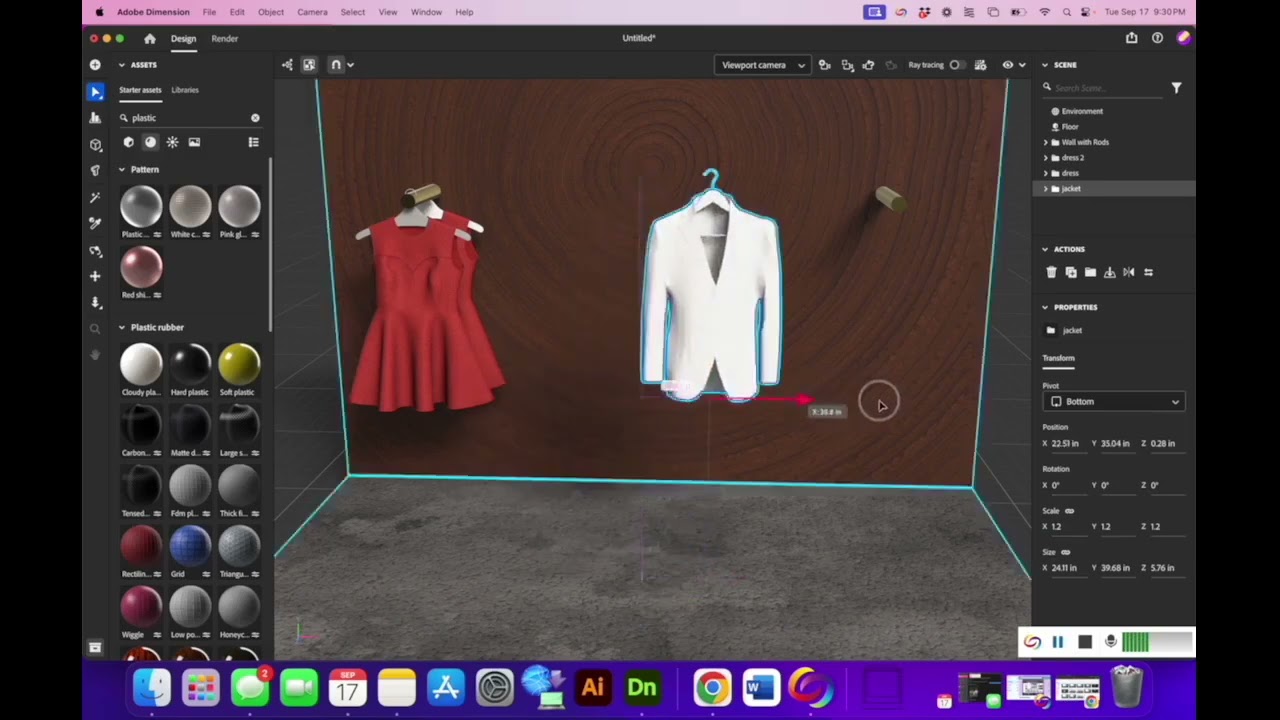
Task: Click the Search Scene input field
Action: (x=1104, y=88)
